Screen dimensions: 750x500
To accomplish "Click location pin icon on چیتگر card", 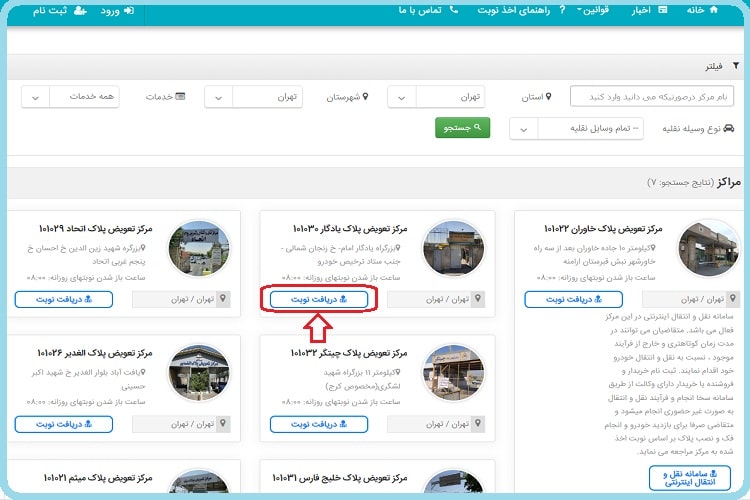I will tap(478, 424).
